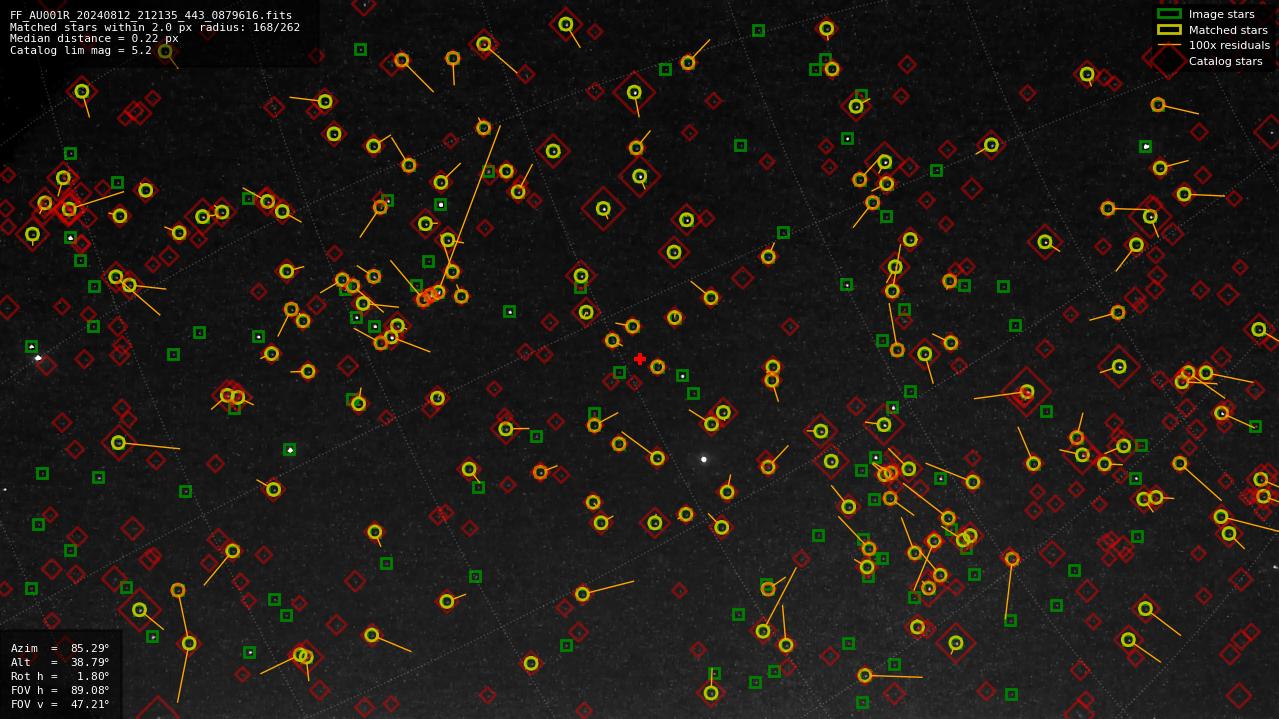Click the "Alt = 38.79°" readout
The image size is (1279, 719).
(x=60, y=662)
